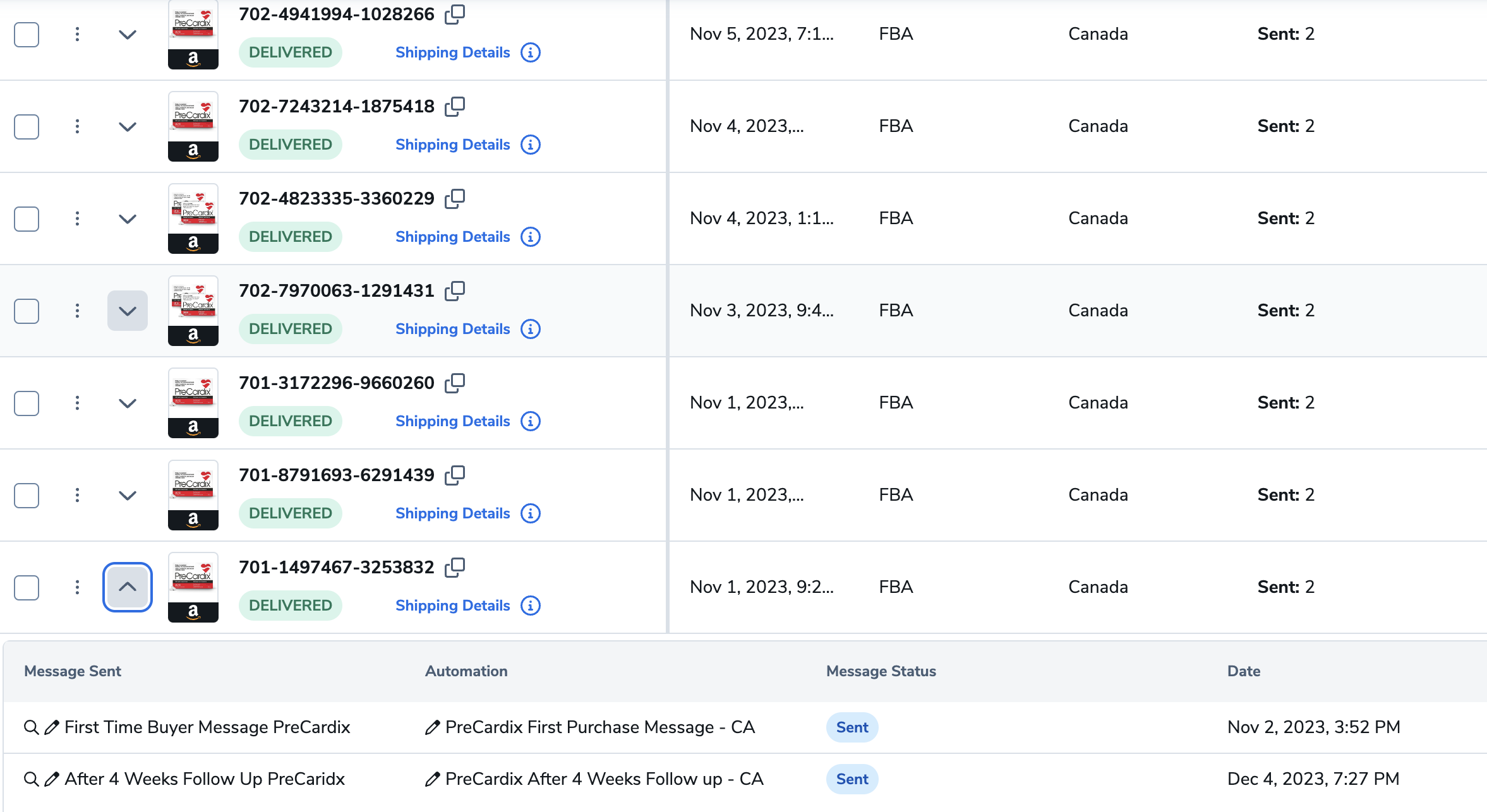The height and width of the screenshot is (812, 1487).
Task: Expand details for order 702-7970063-1291431
Action: pyautogui.click(x=128, y=311)
